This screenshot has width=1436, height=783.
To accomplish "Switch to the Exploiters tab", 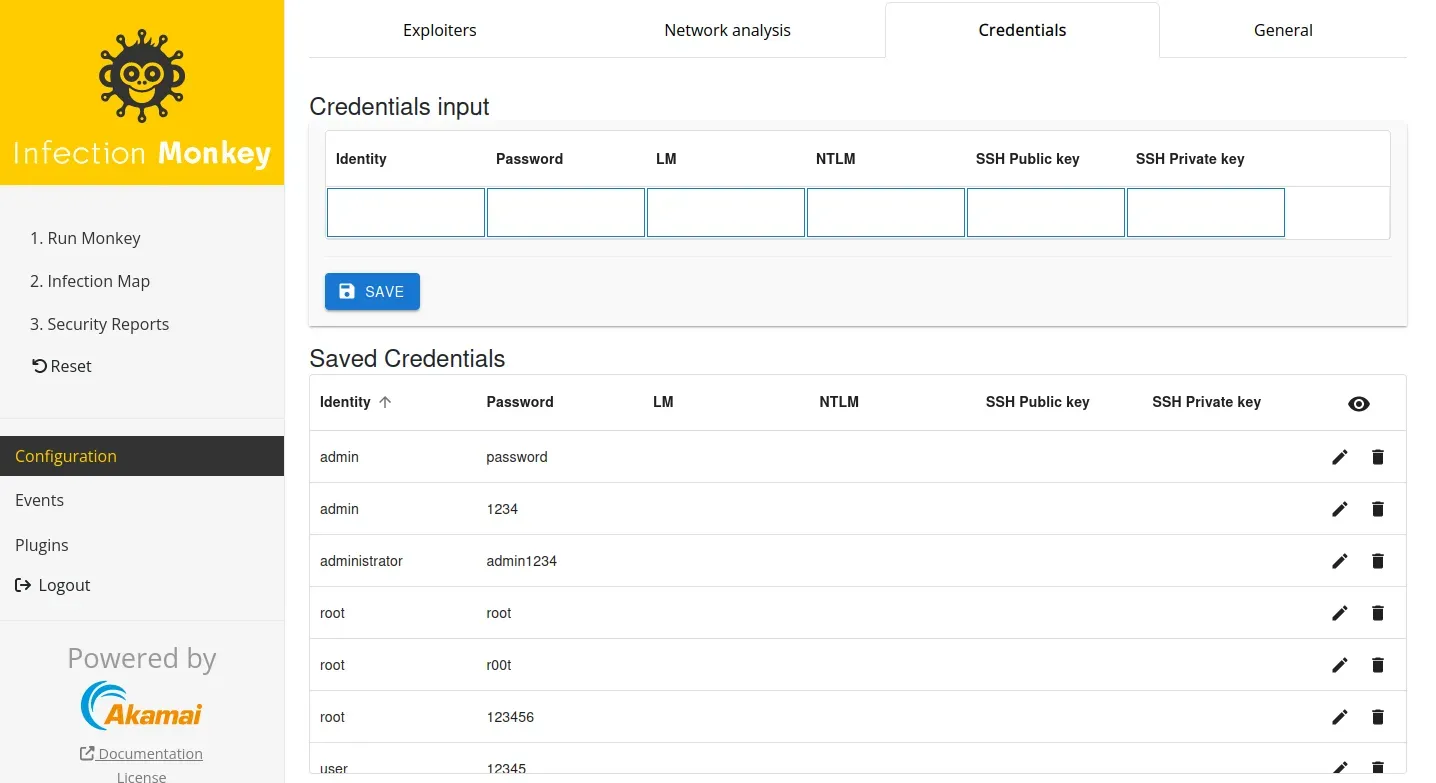I will click(439, 30).
